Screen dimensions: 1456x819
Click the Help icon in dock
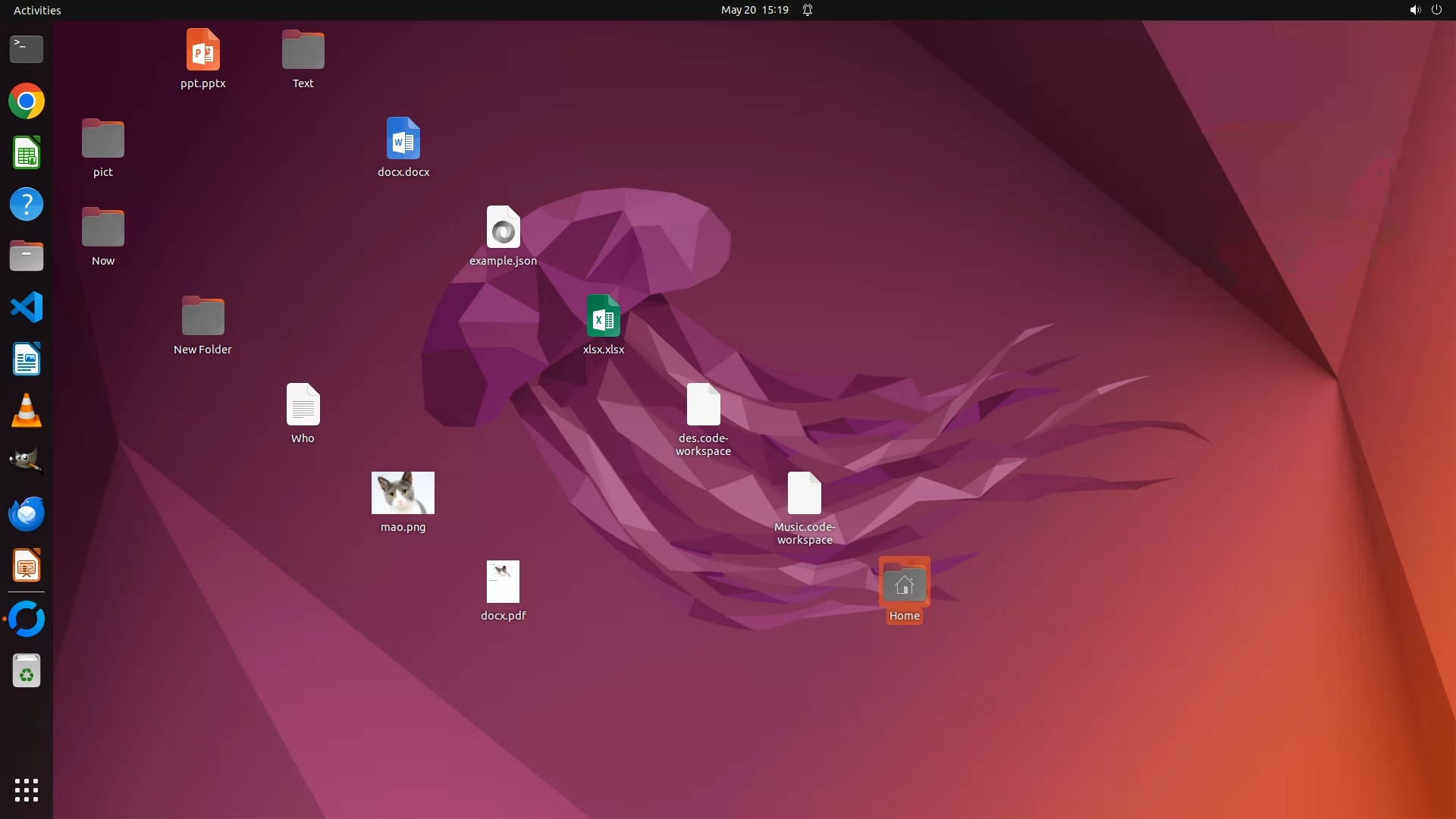27,205
